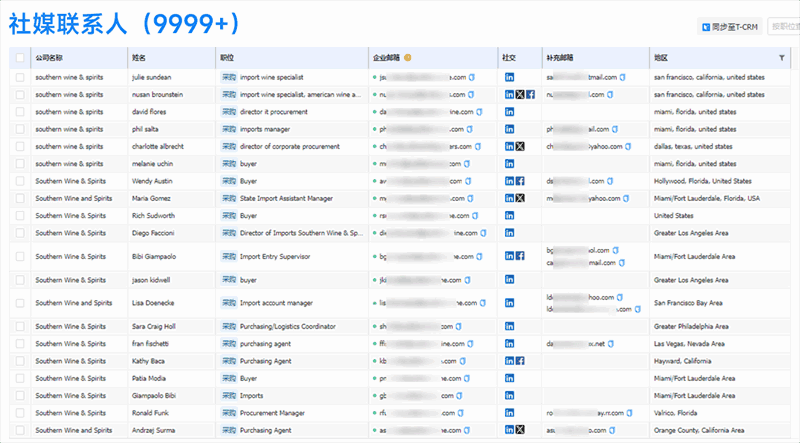Viewport: 800px width, 443px height.
Task: Toggle the select-all checkbox in table header
Action: pos(20,58)
